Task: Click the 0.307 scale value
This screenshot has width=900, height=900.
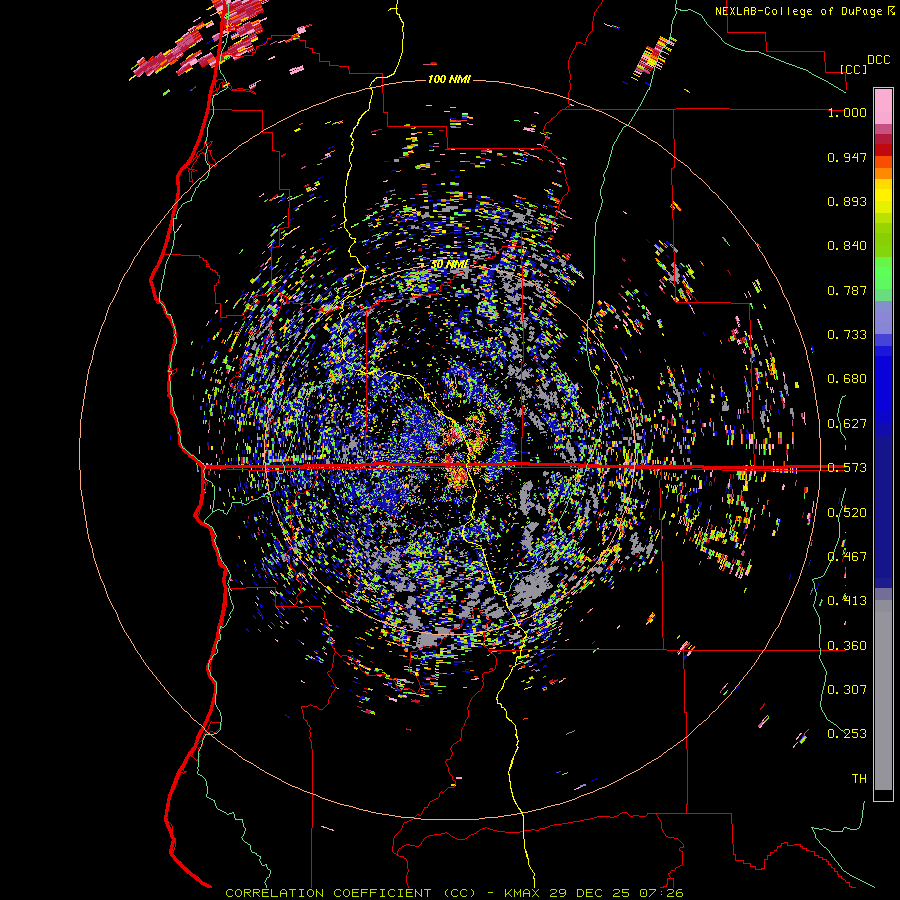Action: tap(847, 690)
